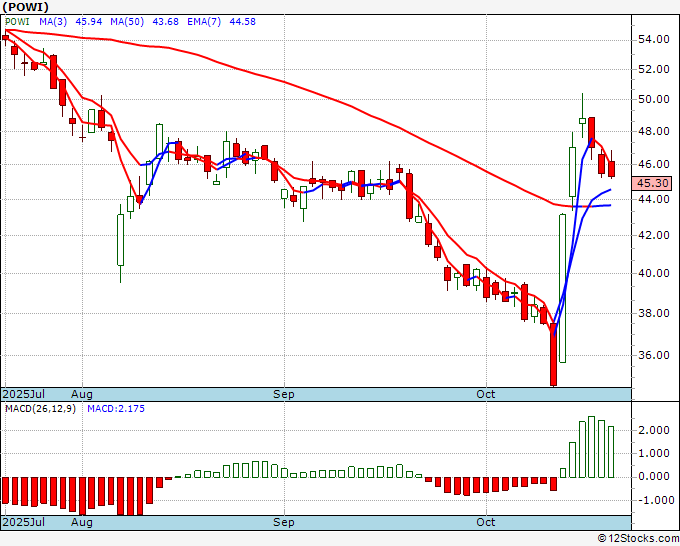This screenshot has height=546, width=680.
Task: Click the 38.00 price axis label
Action: click(x=654, y=313)
